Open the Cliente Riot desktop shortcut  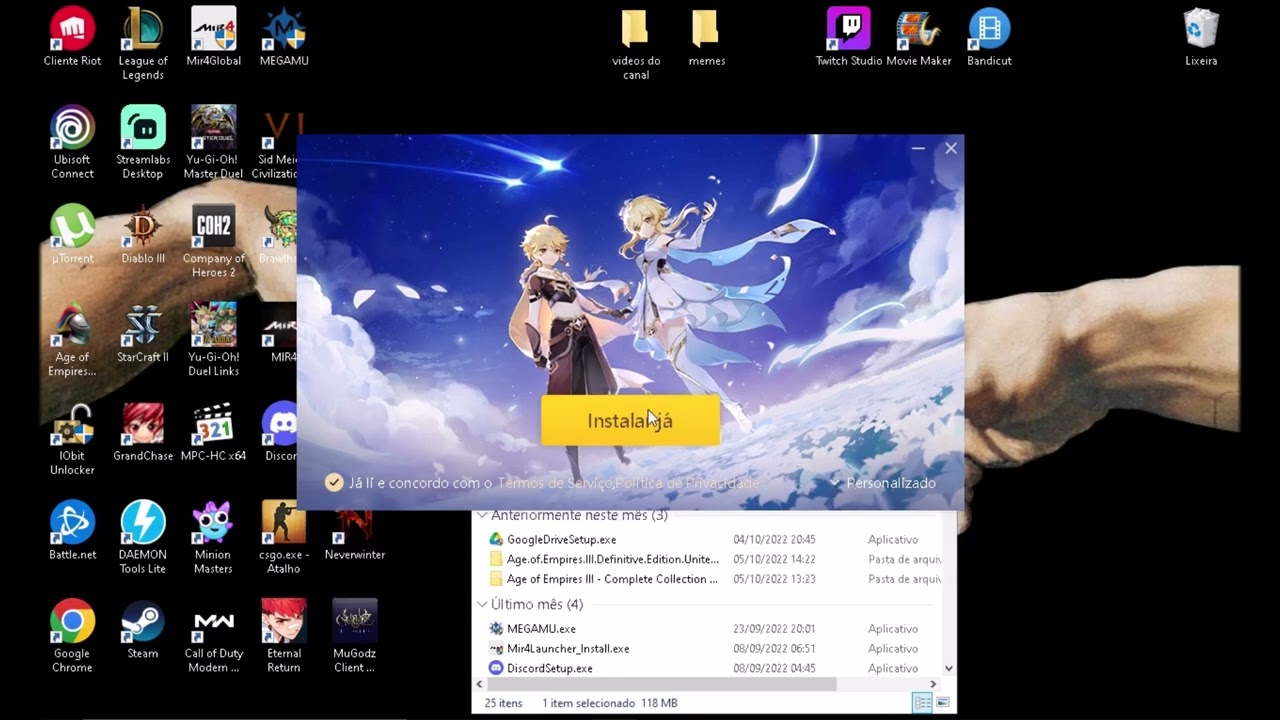[x=72, y=38]
